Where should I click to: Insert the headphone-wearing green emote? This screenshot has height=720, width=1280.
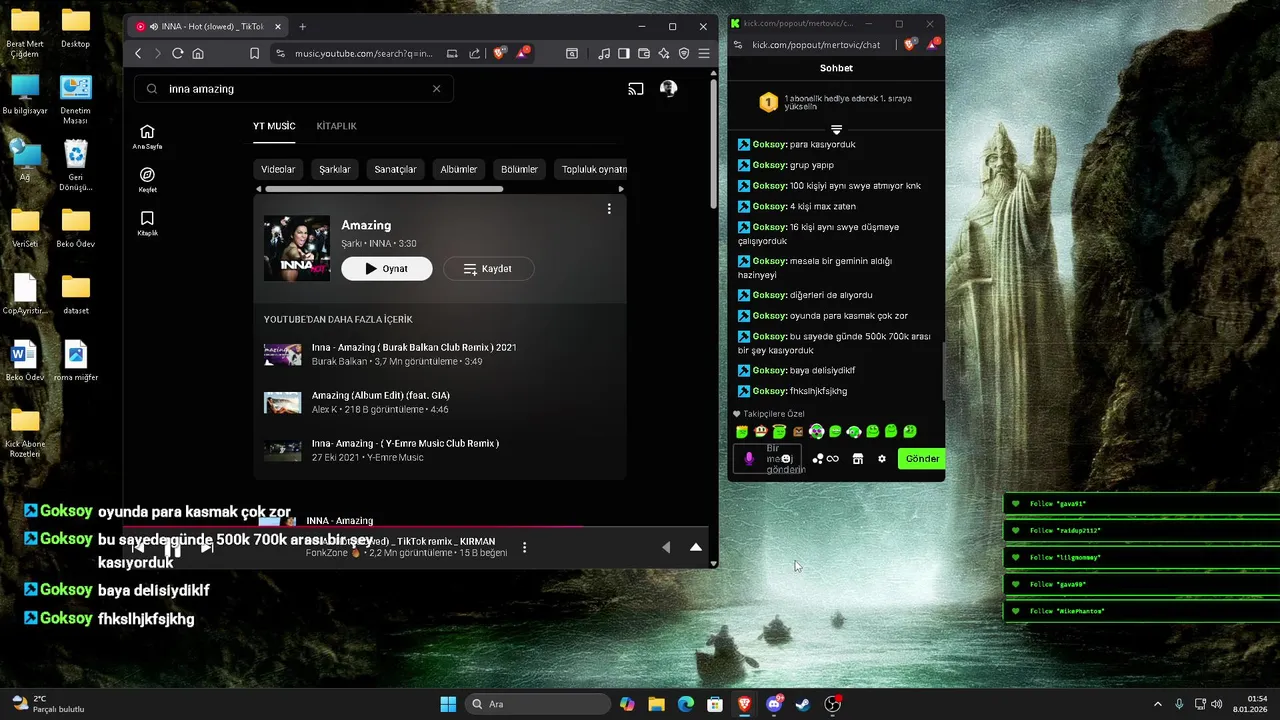[x=854, y=432]
